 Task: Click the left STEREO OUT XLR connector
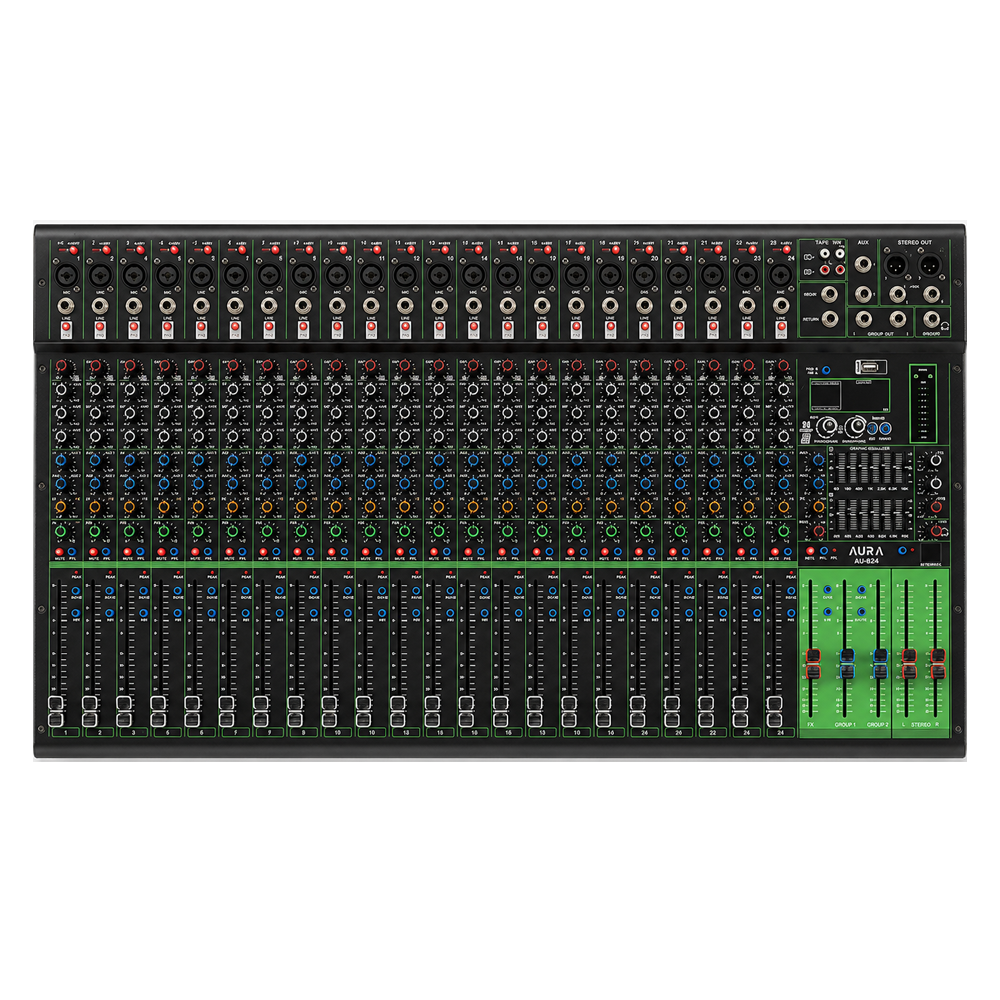(x=895, y=263)
